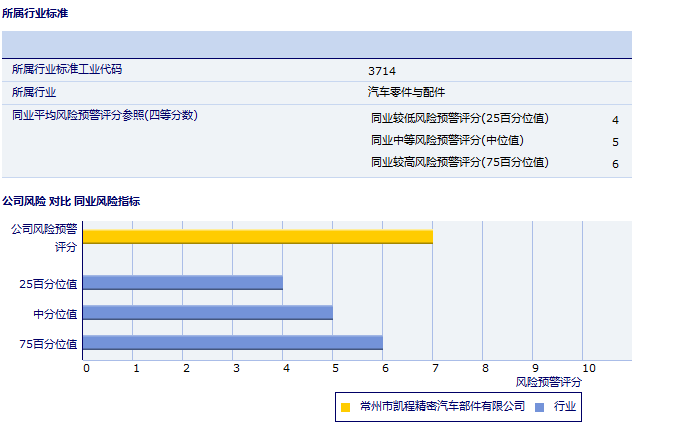Click 同业中等风险预警评分(中位值) label

point(447,141)
